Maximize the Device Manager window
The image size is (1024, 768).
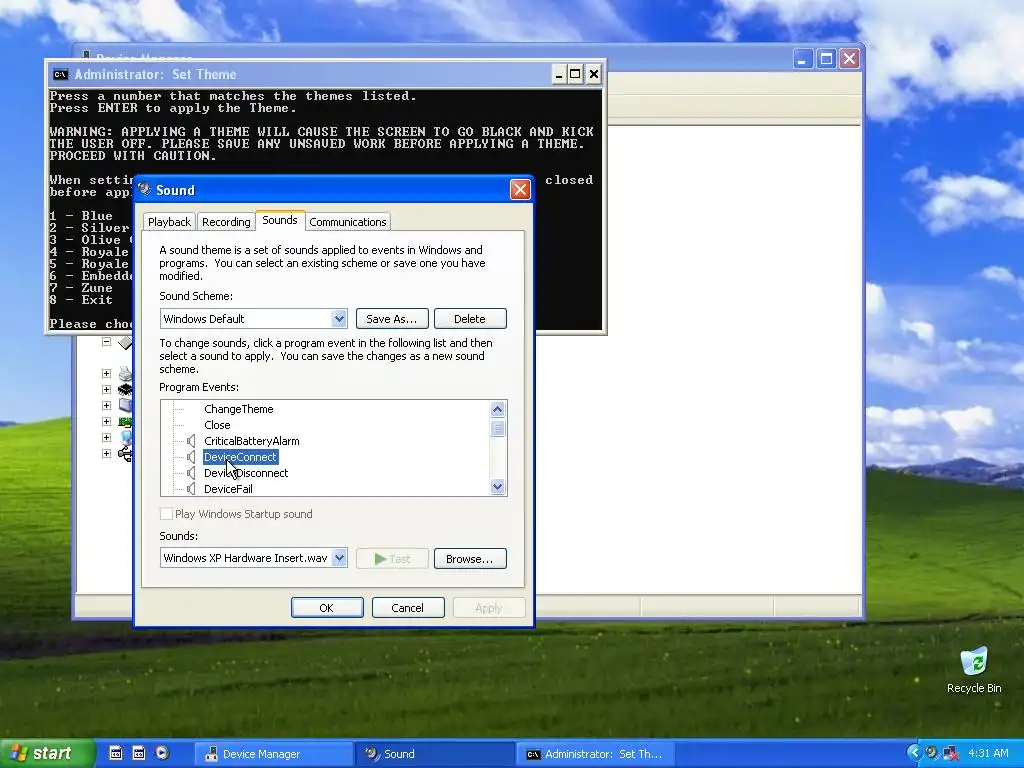826,59
